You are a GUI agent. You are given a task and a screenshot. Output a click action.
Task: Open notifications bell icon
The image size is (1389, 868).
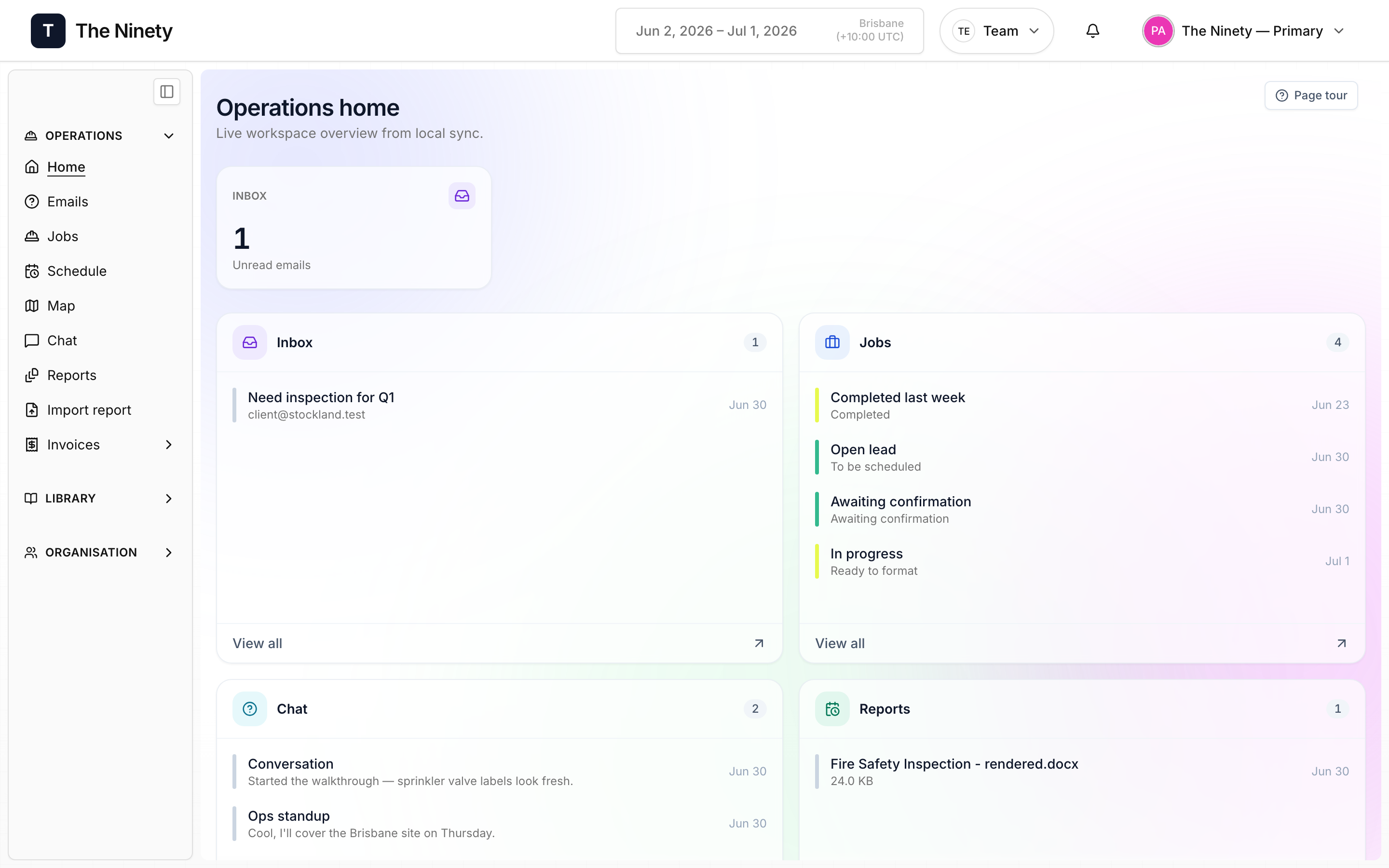pyautogui.click(x=1093, y=31)
